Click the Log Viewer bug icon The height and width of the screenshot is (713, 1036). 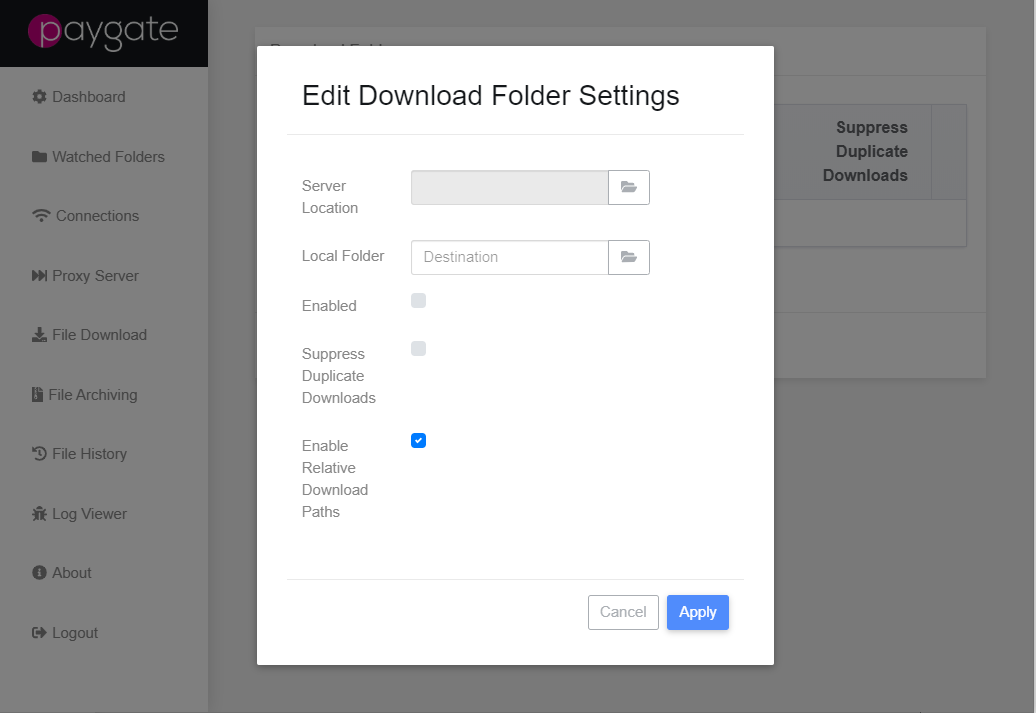point(40,513)
